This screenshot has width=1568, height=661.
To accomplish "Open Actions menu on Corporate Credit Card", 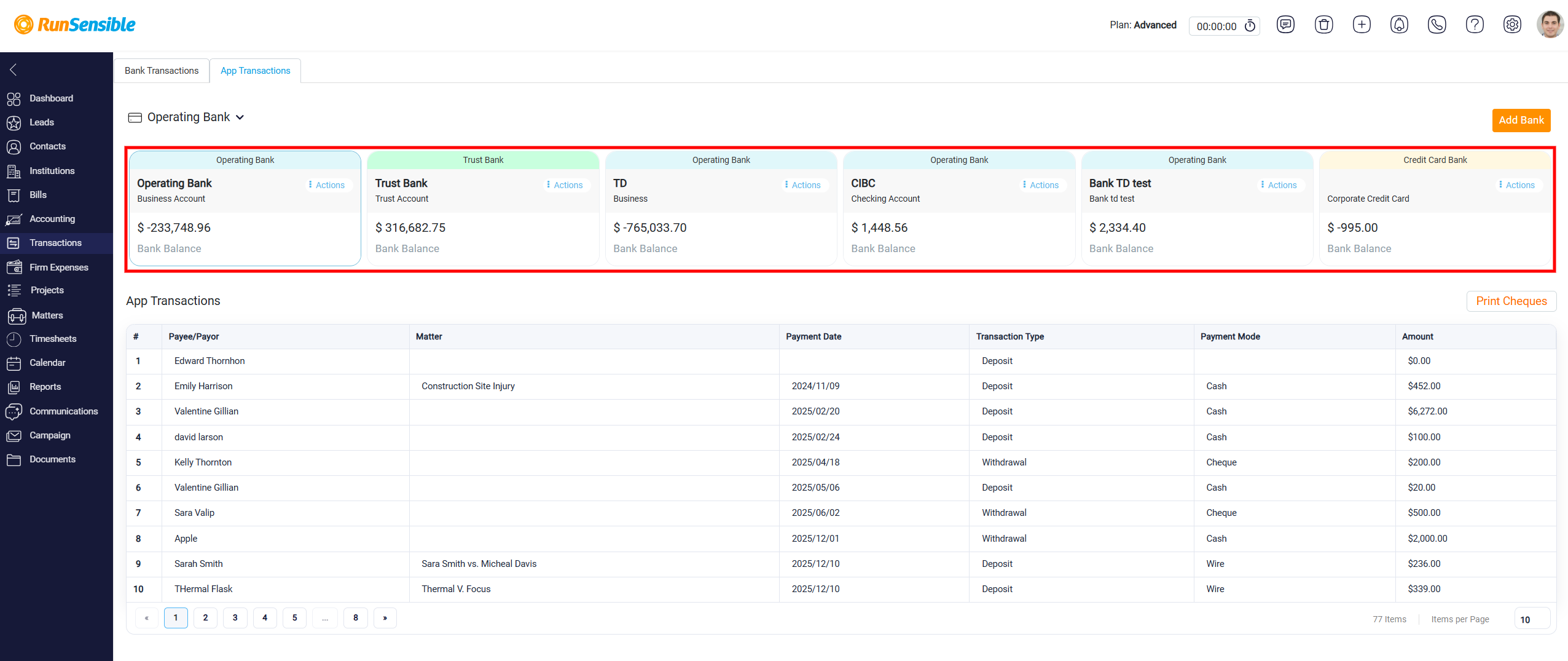I will pyautogui.click(x=1516, y=185).
